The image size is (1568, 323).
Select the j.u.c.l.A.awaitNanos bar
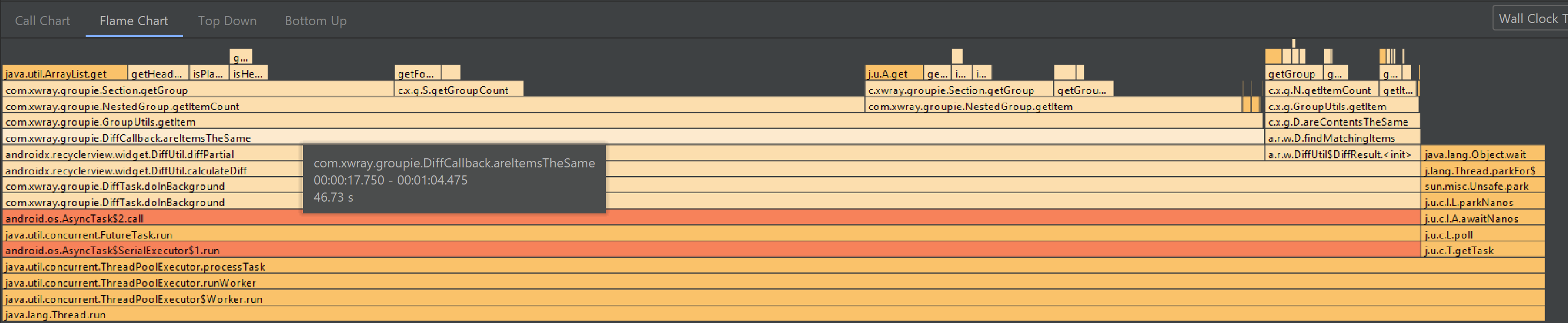tap(1483, 218)
